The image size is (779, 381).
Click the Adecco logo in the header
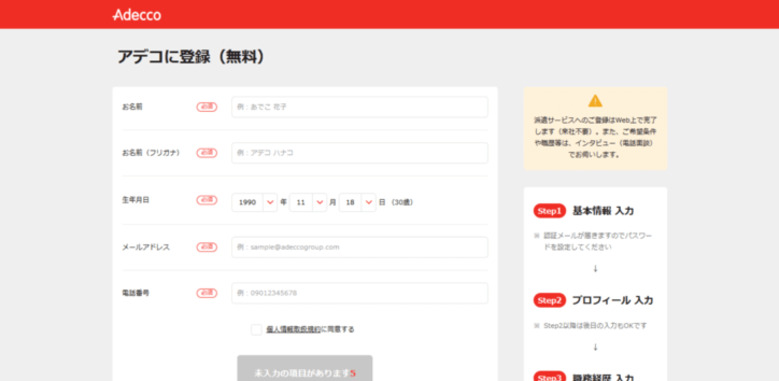pos(137,15)
